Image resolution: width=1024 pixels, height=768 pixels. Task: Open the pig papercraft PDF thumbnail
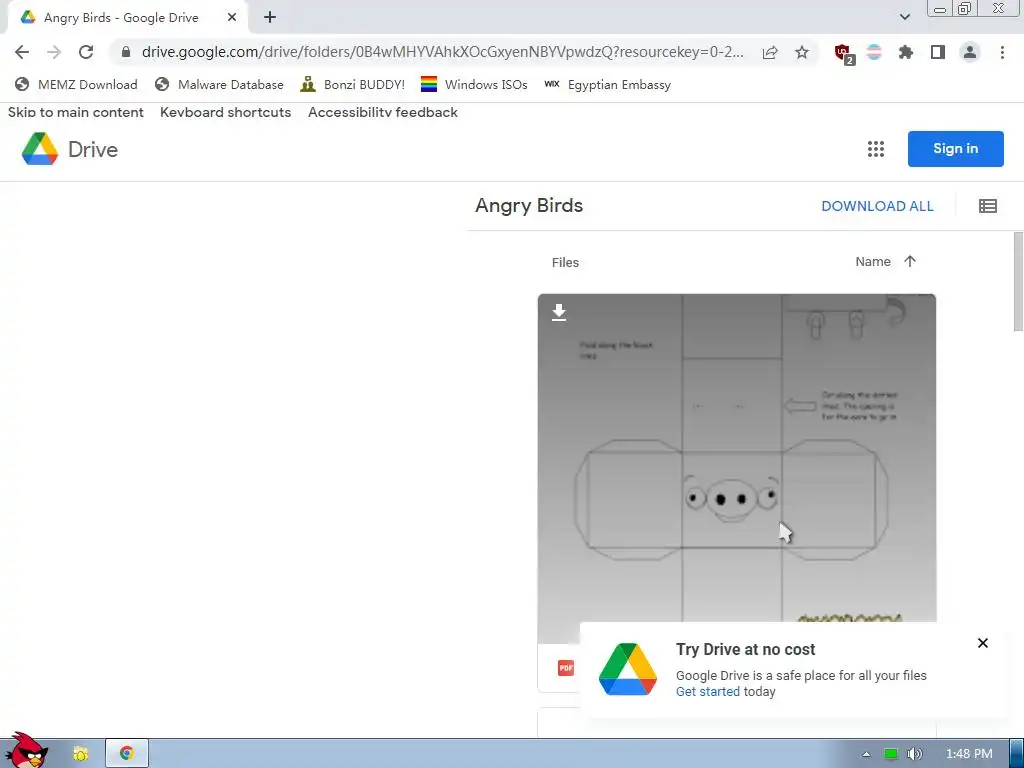click(x=737, y=468)
